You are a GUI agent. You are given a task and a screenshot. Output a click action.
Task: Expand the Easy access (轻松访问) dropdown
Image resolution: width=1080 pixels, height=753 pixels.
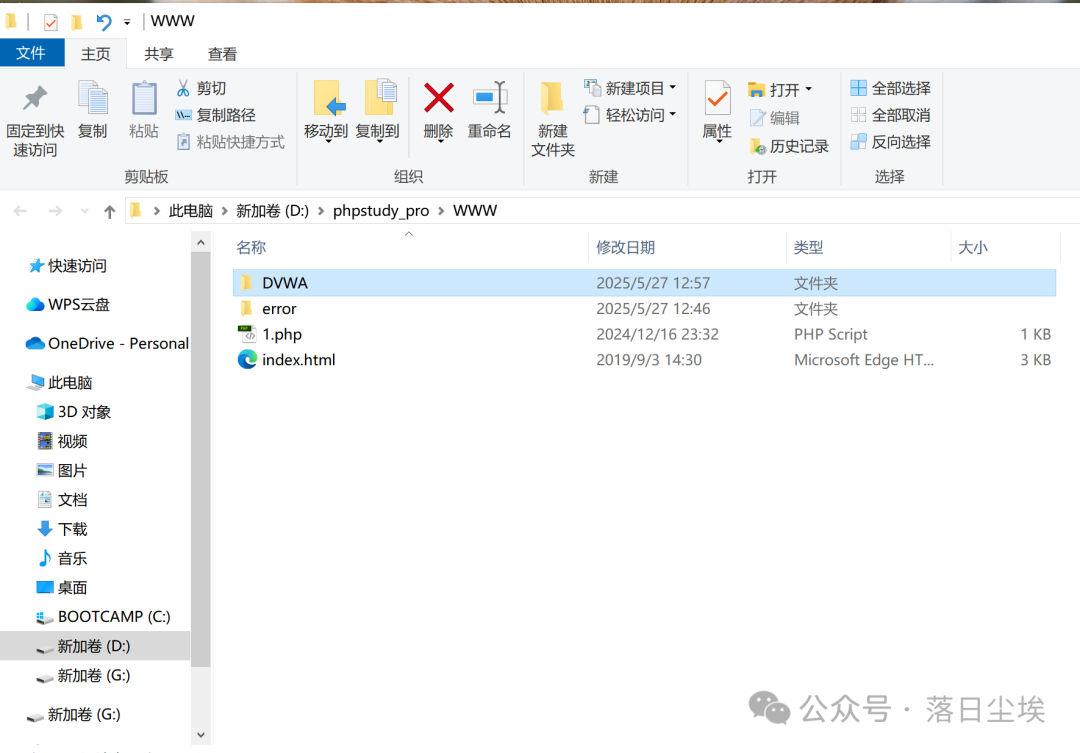click(x=672, y=114)
